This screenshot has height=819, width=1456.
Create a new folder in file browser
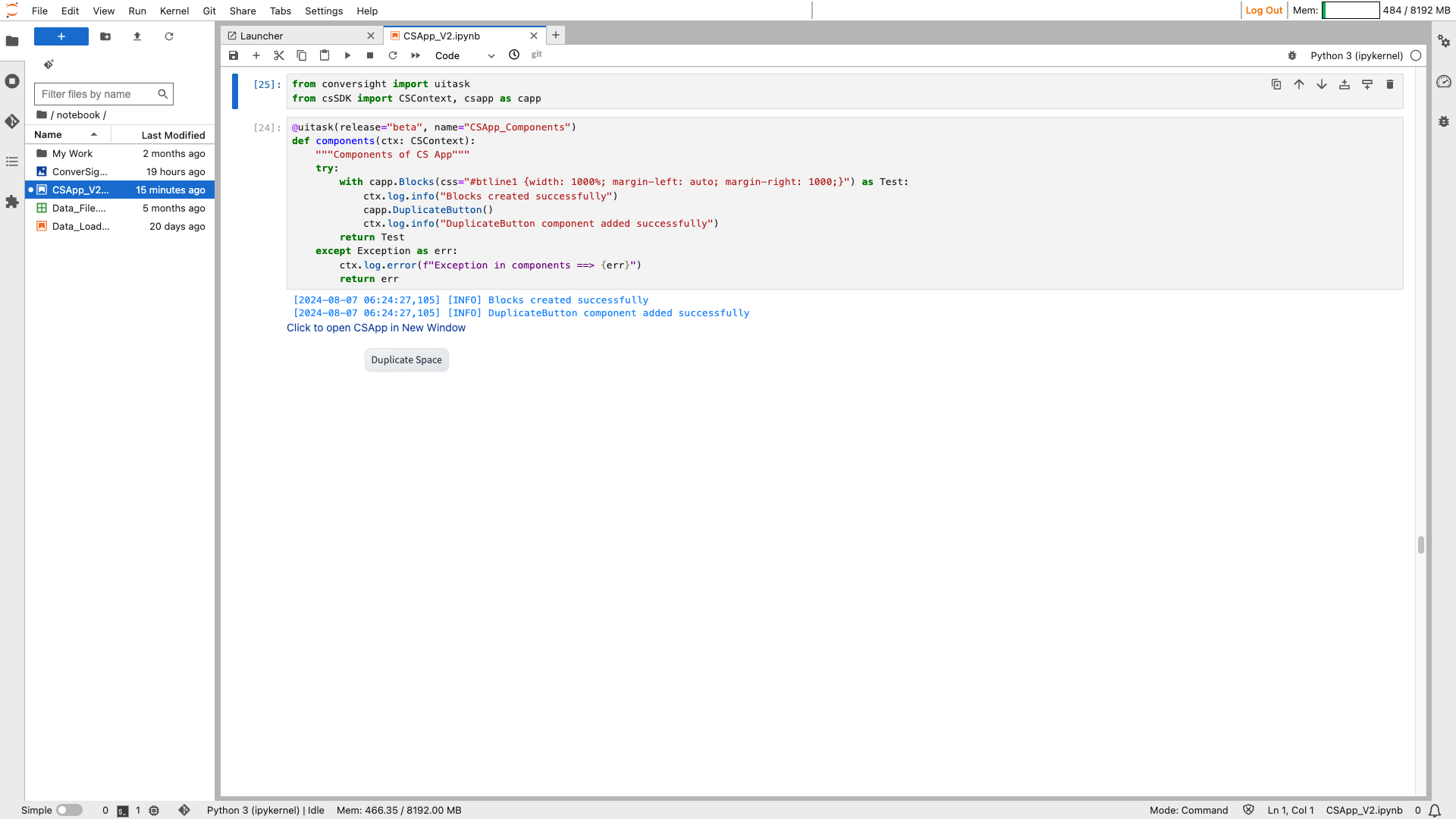[x=105, y=36]
